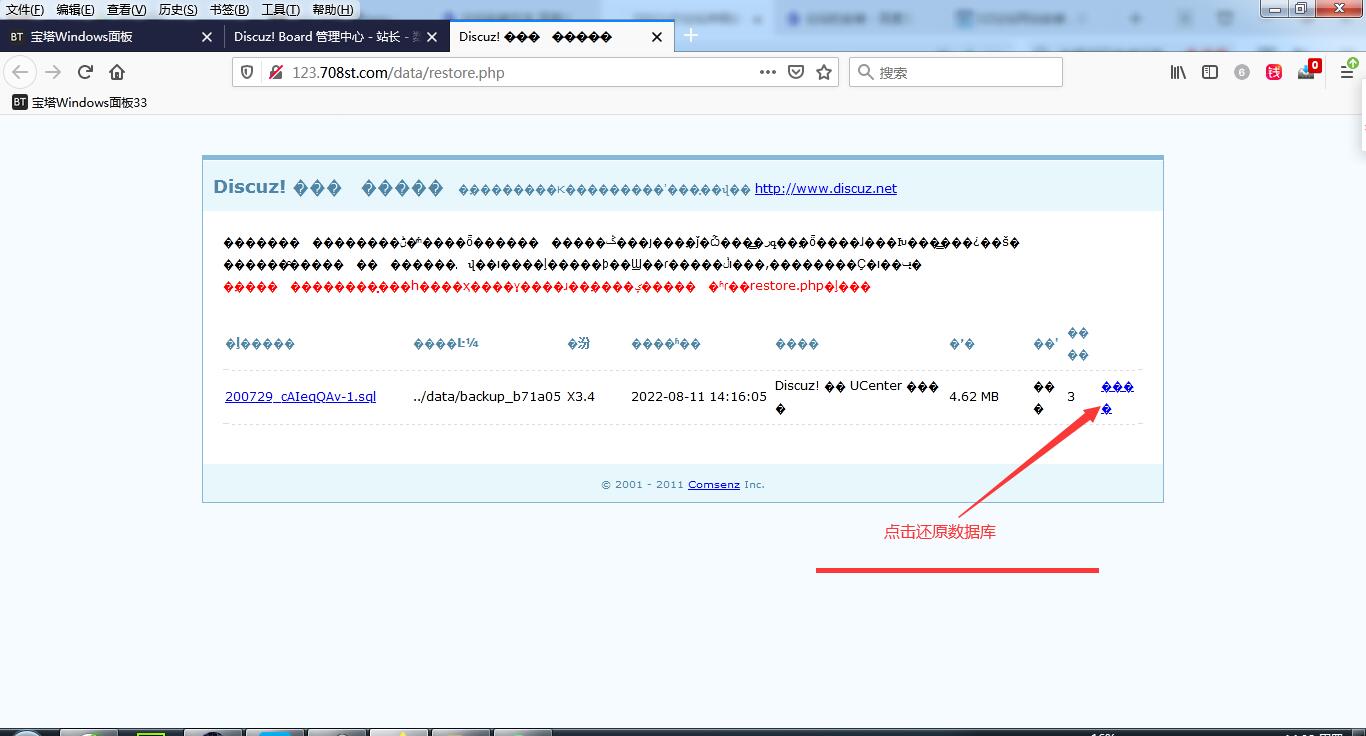Open the Firefox hamburger menu
This screenshot has height=736, width=1366.
[x=1347, y=72]
